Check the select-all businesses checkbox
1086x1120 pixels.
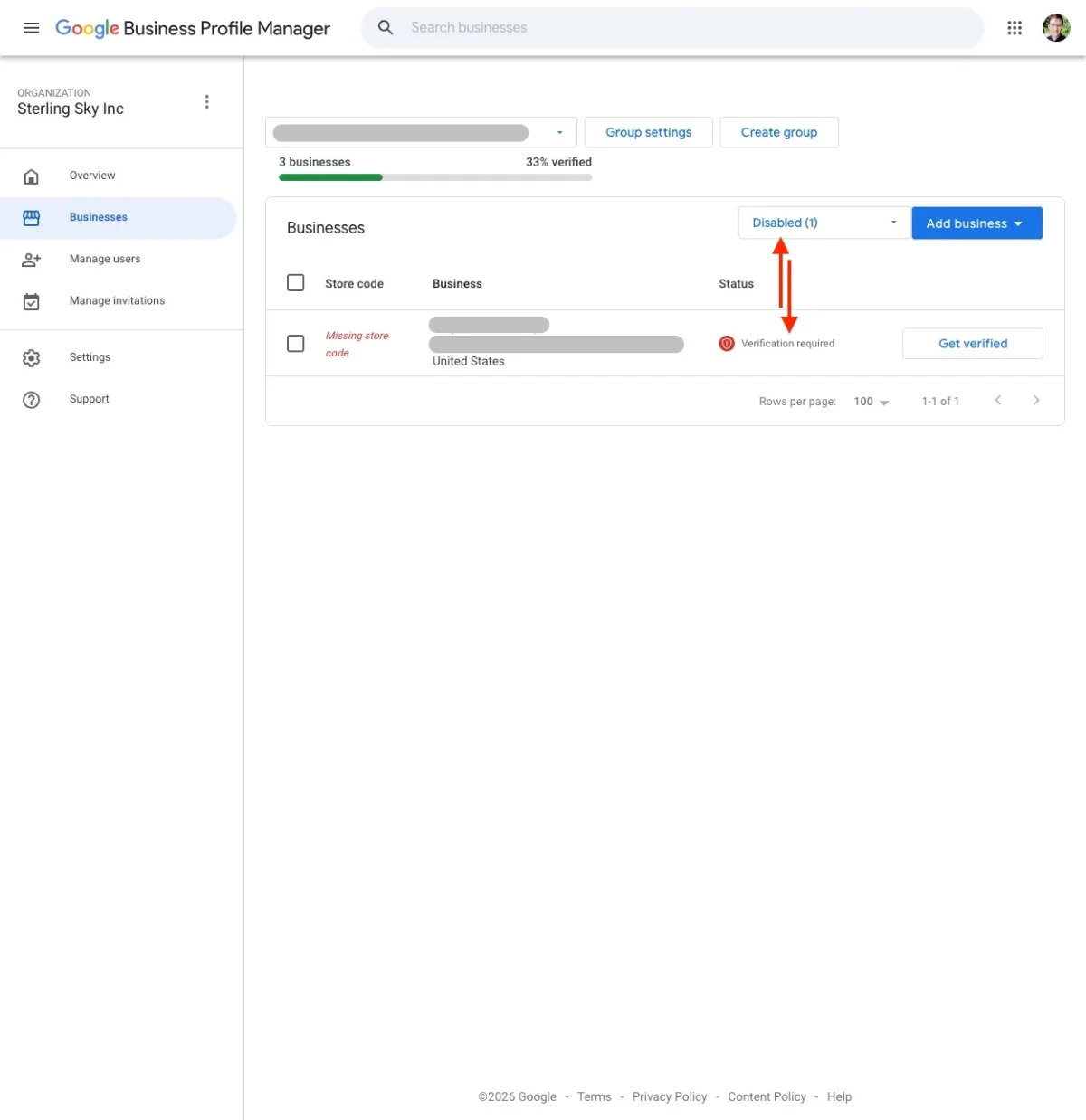[295, 282]
